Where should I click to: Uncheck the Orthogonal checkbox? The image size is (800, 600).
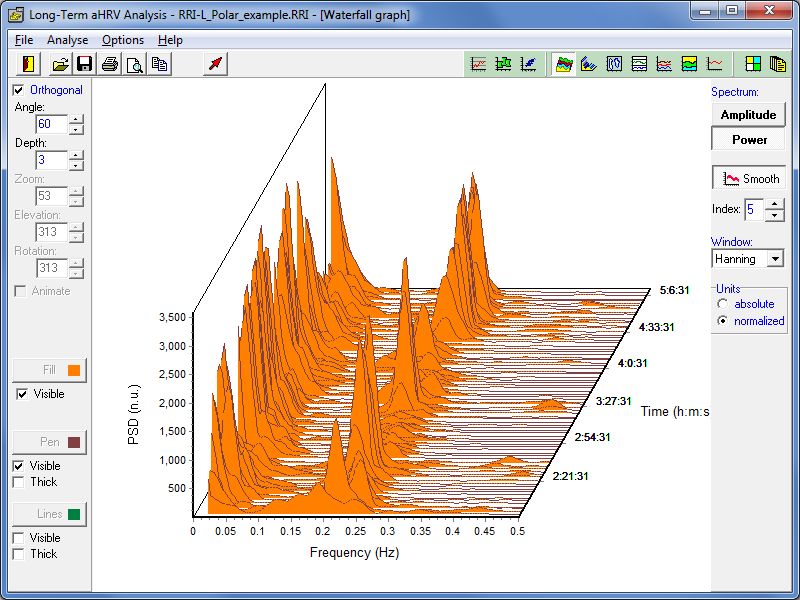pyautogui.click(x=19, y=90)
